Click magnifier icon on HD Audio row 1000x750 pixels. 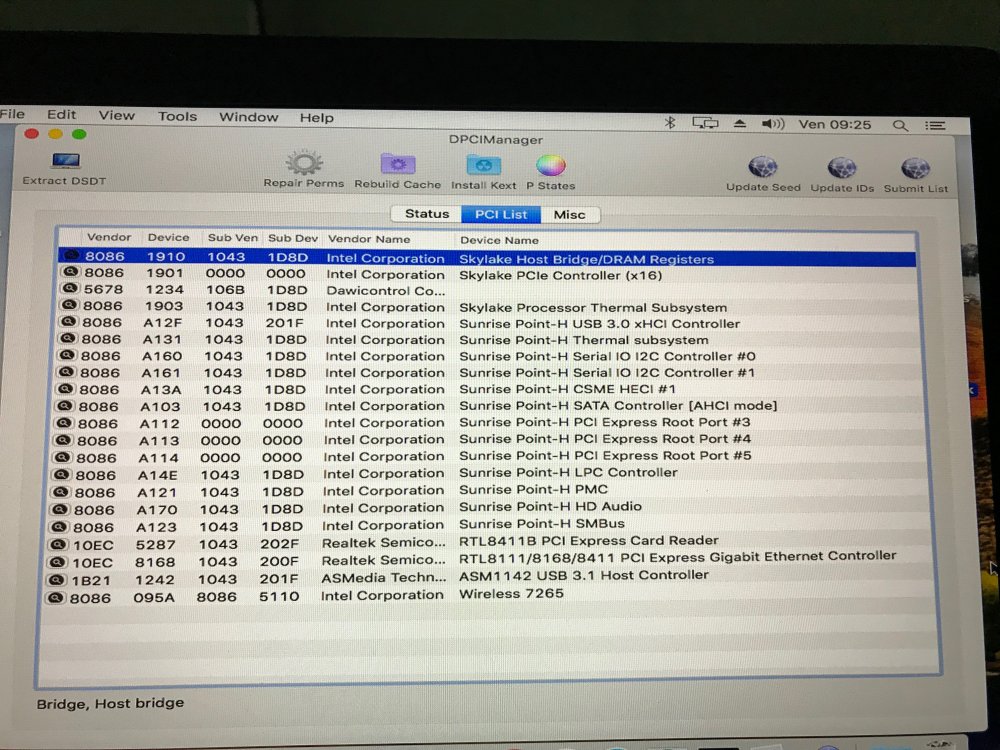[x=60, y=509]
